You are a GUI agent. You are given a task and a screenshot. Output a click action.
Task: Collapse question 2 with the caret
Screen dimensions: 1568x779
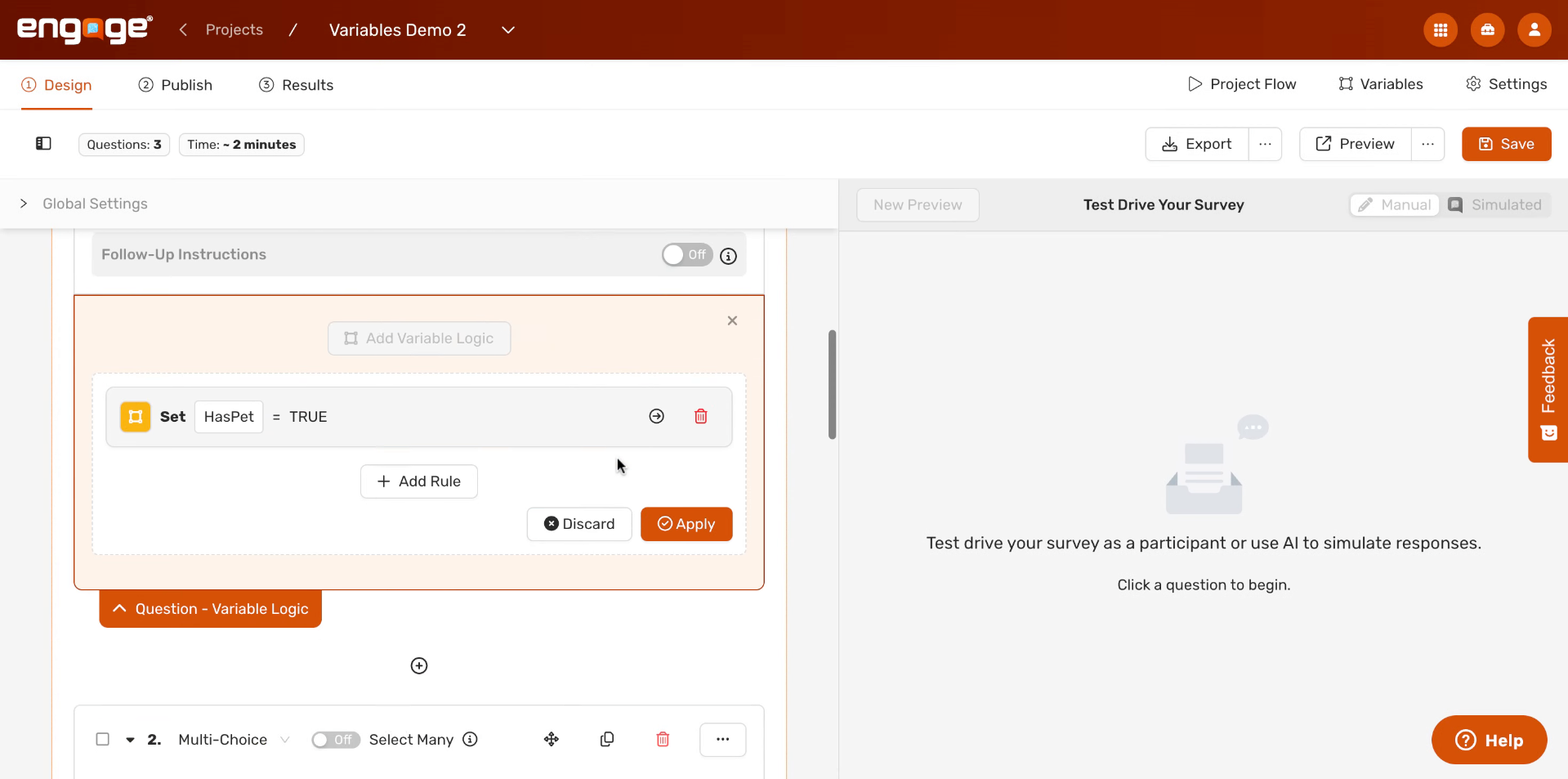click(130, 740)
